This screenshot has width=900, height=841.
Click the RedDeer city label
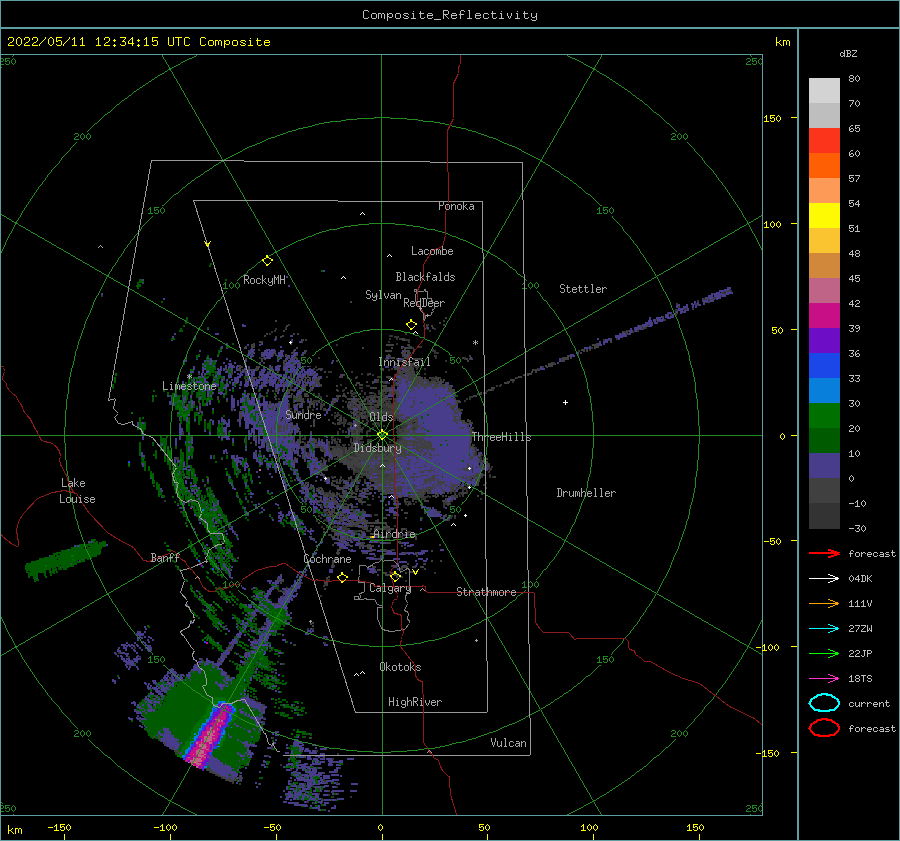pyautogui.click(x=424, y=303)
